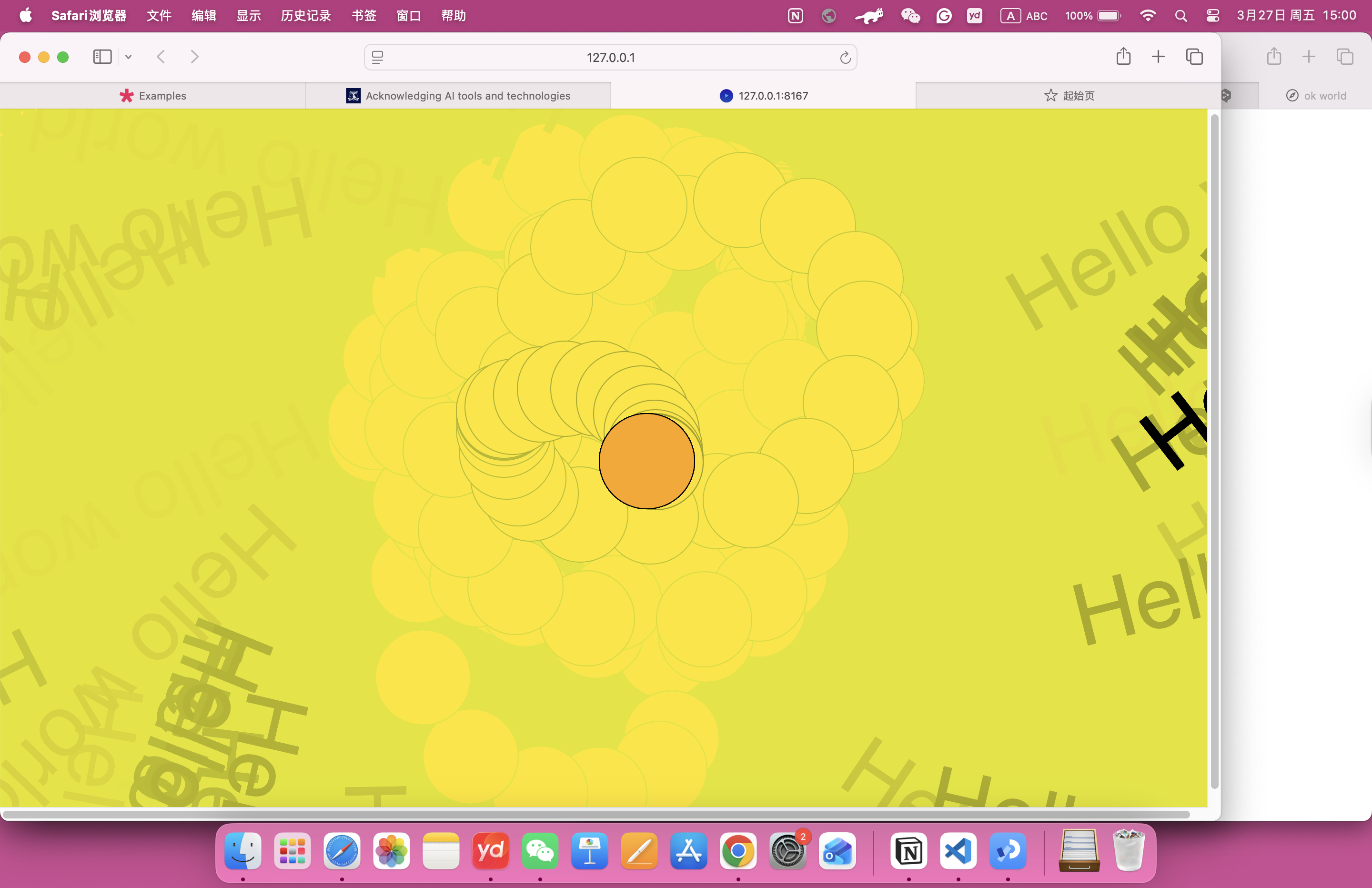This screenshot has height=888, width=1372.
Task: Open System Settings from the Dock
Action: click(788, 850)
